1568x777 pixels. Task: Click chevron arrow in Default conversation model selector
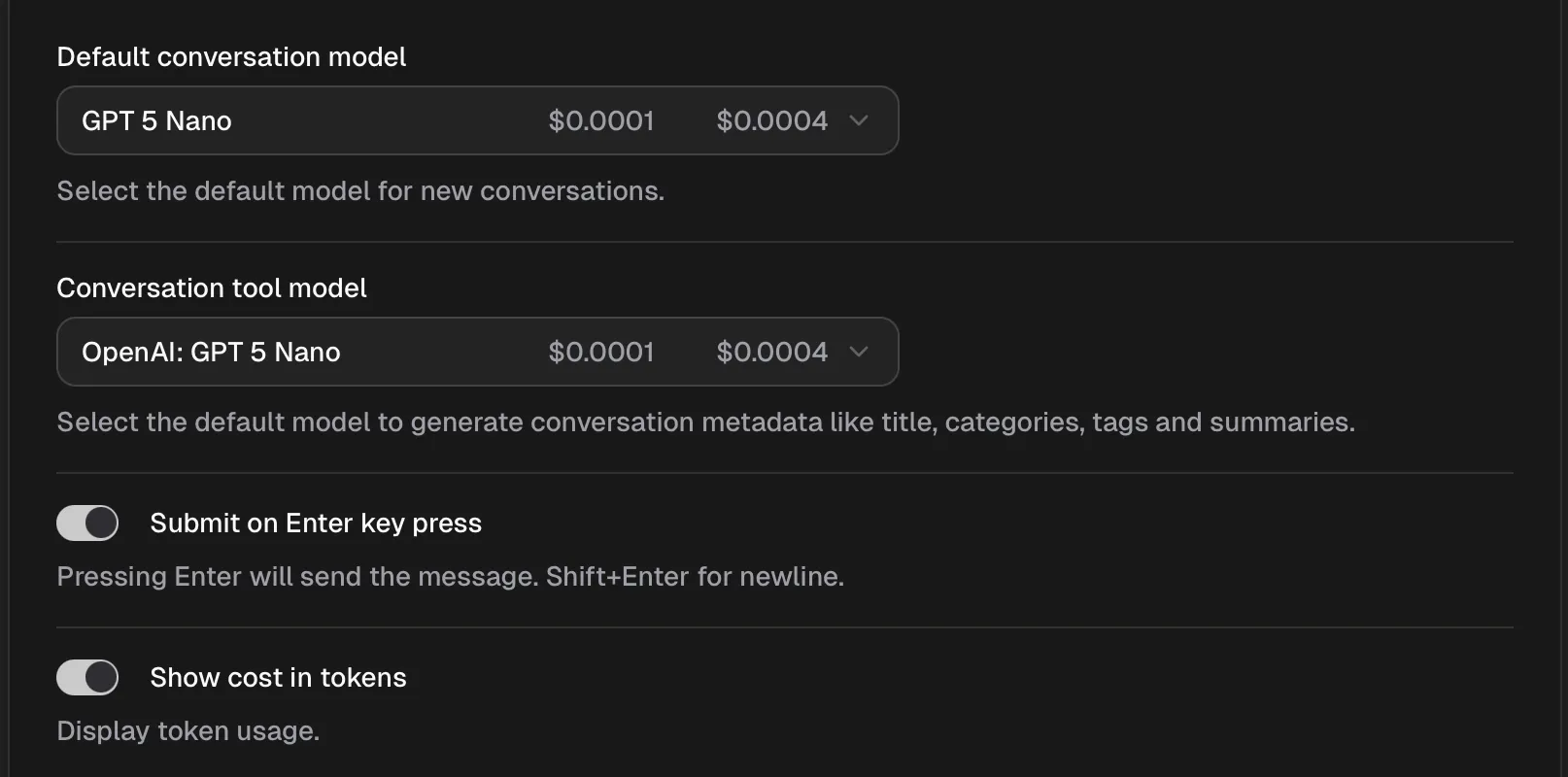click(858, 120)
